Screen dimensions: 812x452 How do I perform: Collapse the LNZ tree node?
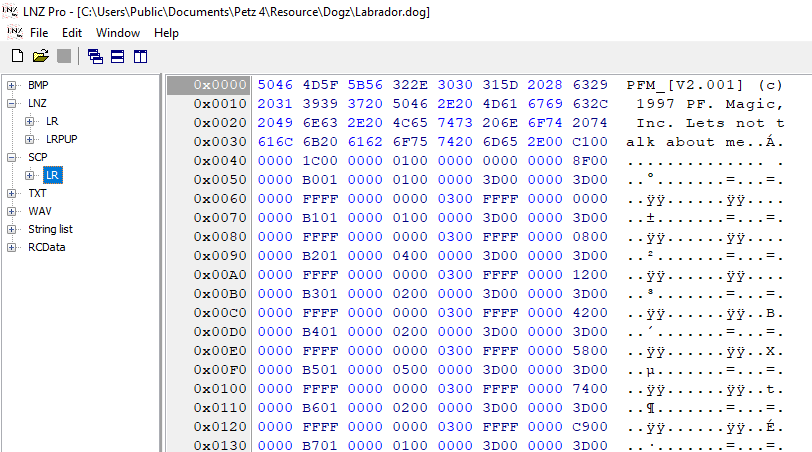[12, 103]
